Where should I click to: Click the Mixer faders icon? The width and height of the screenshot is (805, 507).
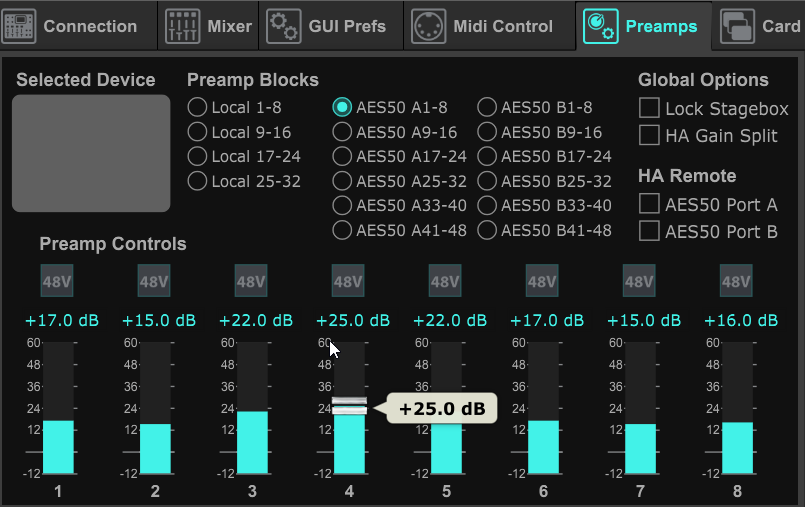click(x=182, y=25)
